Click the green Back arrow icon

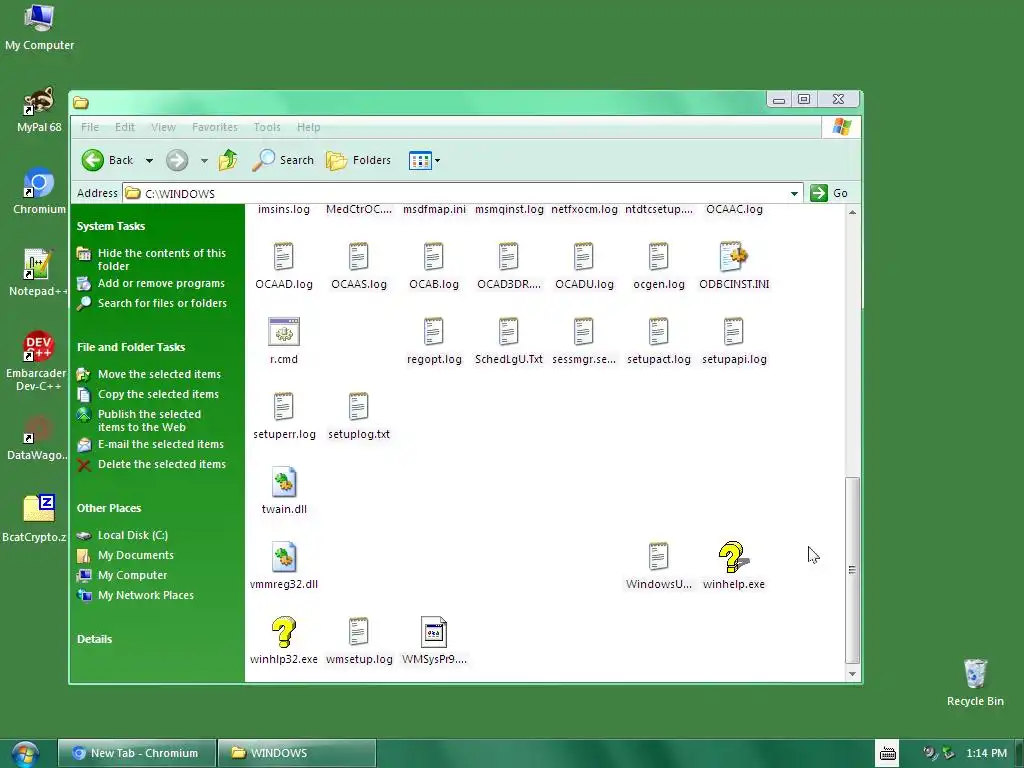click(x=93, y=160)
